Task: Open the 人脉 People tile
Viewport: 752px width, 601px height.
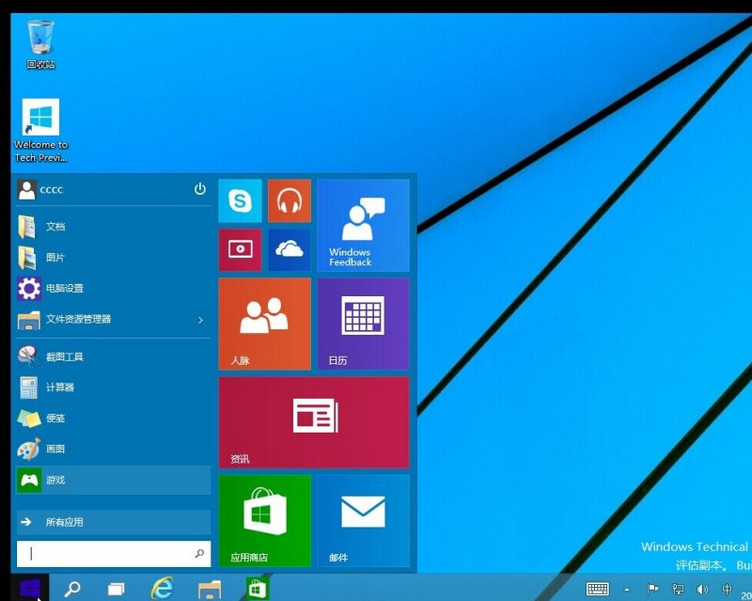Action: [x=264, y=323]
